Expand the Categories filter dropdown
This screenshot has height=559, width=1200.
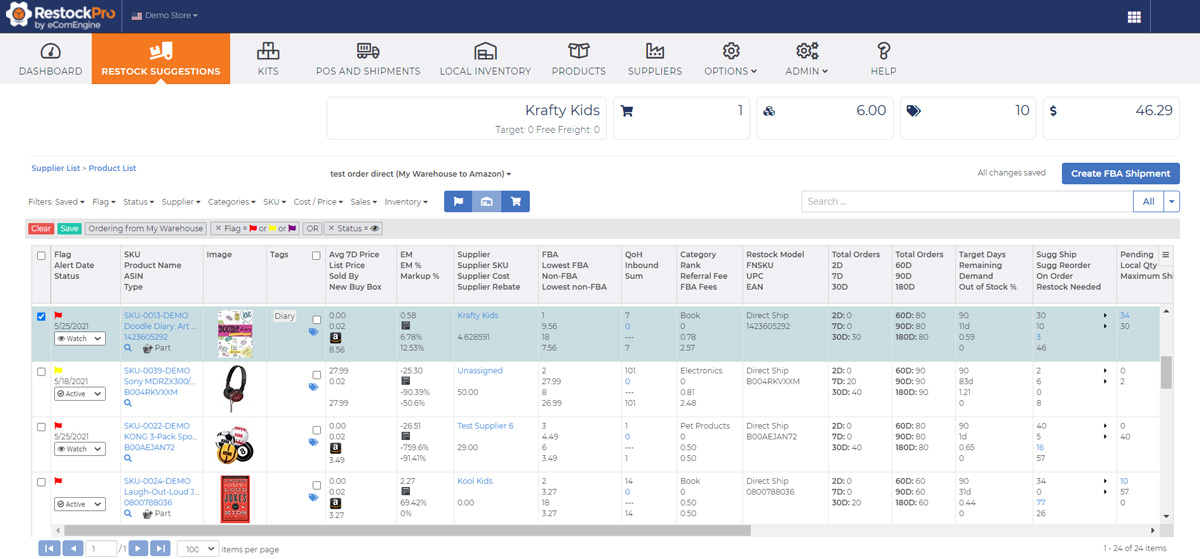[231, 202]
